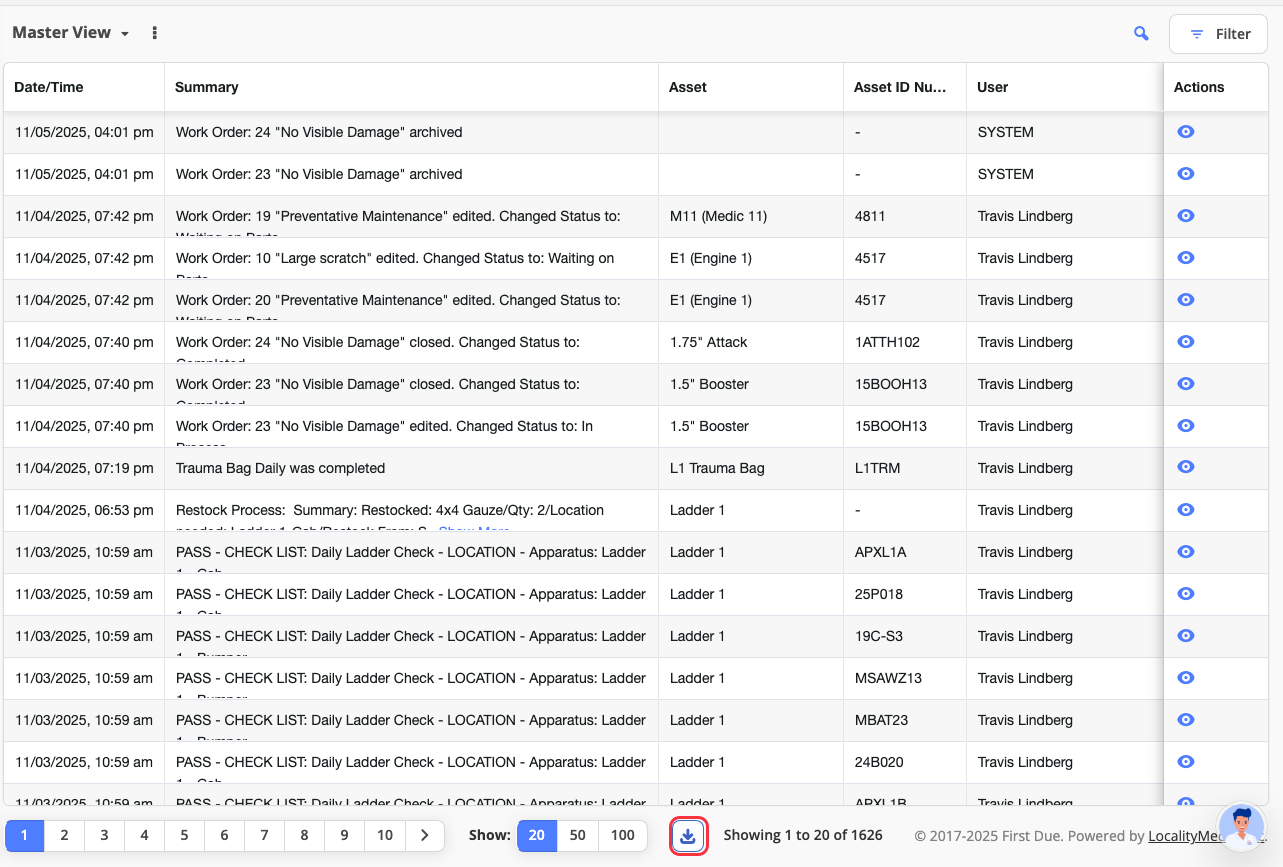Show 20 entries per page
The height and width of the screenshot is (867, 1283).
coord(537,835)
